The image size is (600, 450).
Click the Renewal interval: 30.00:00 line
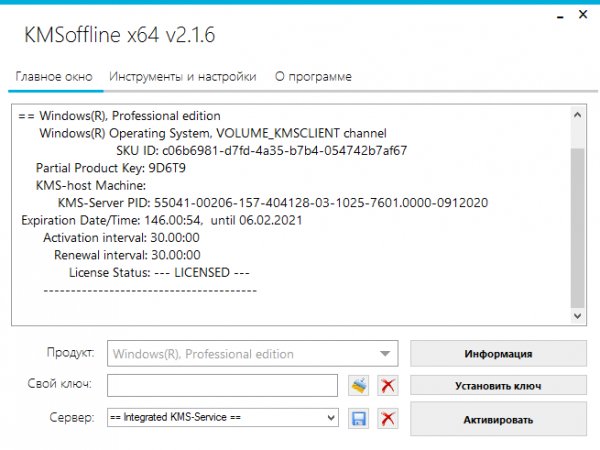coord(127,255)
